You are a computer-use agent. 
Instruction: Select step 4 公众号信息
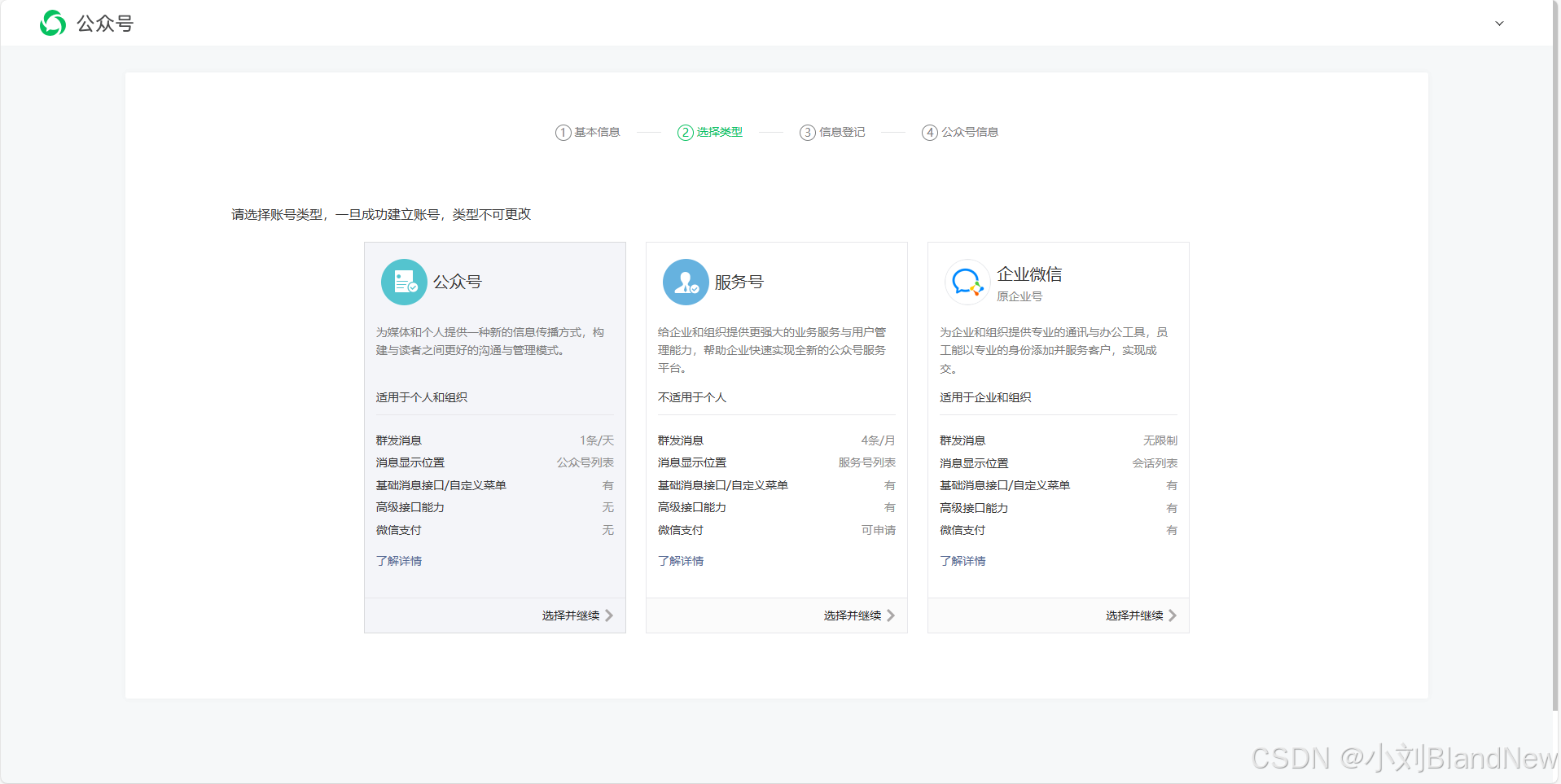pos(960,132)
